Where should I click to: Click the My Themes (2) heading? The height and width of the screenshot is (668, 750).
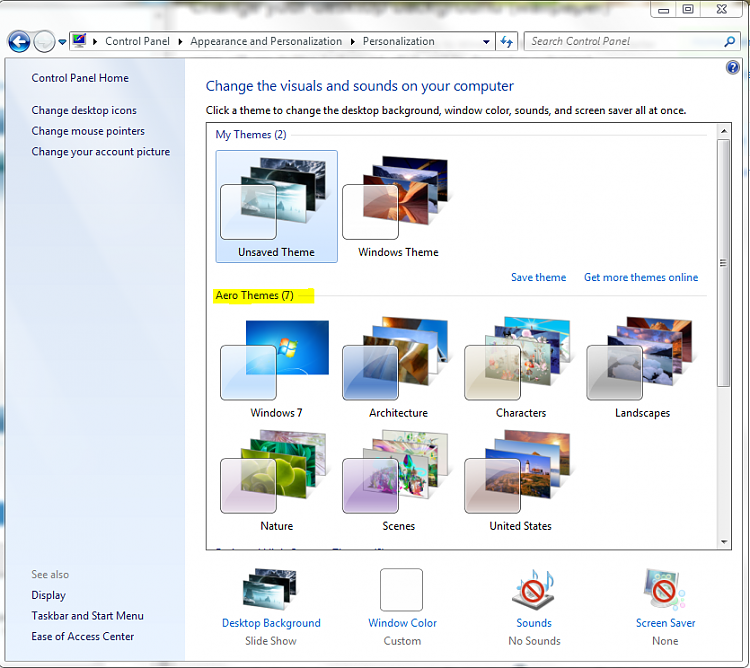251,134
